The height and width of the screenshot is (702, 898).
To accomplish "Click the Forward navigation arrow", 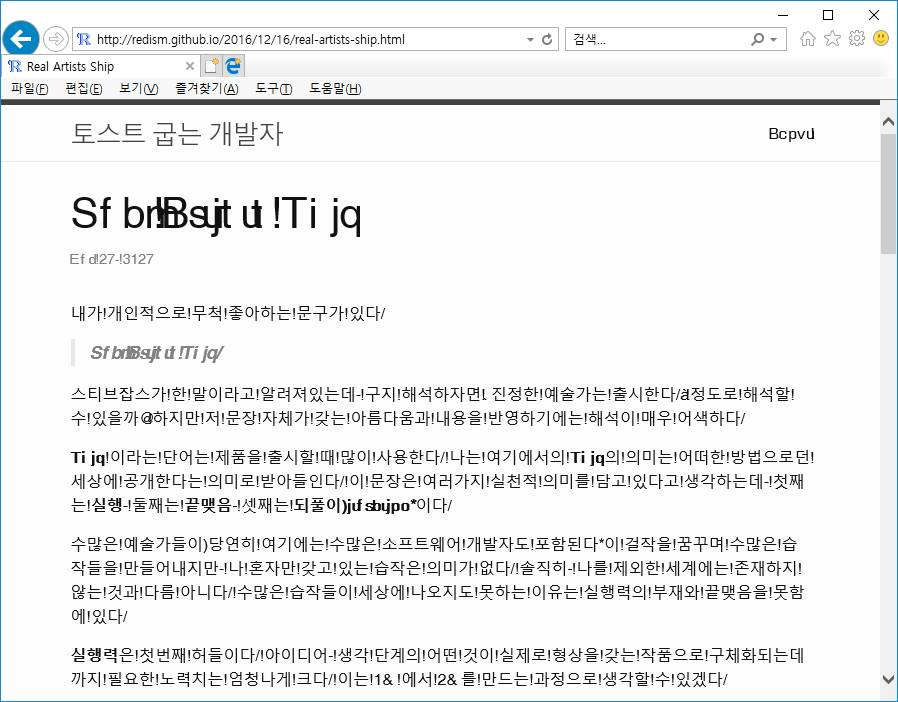I will click(x=56, y=39).
